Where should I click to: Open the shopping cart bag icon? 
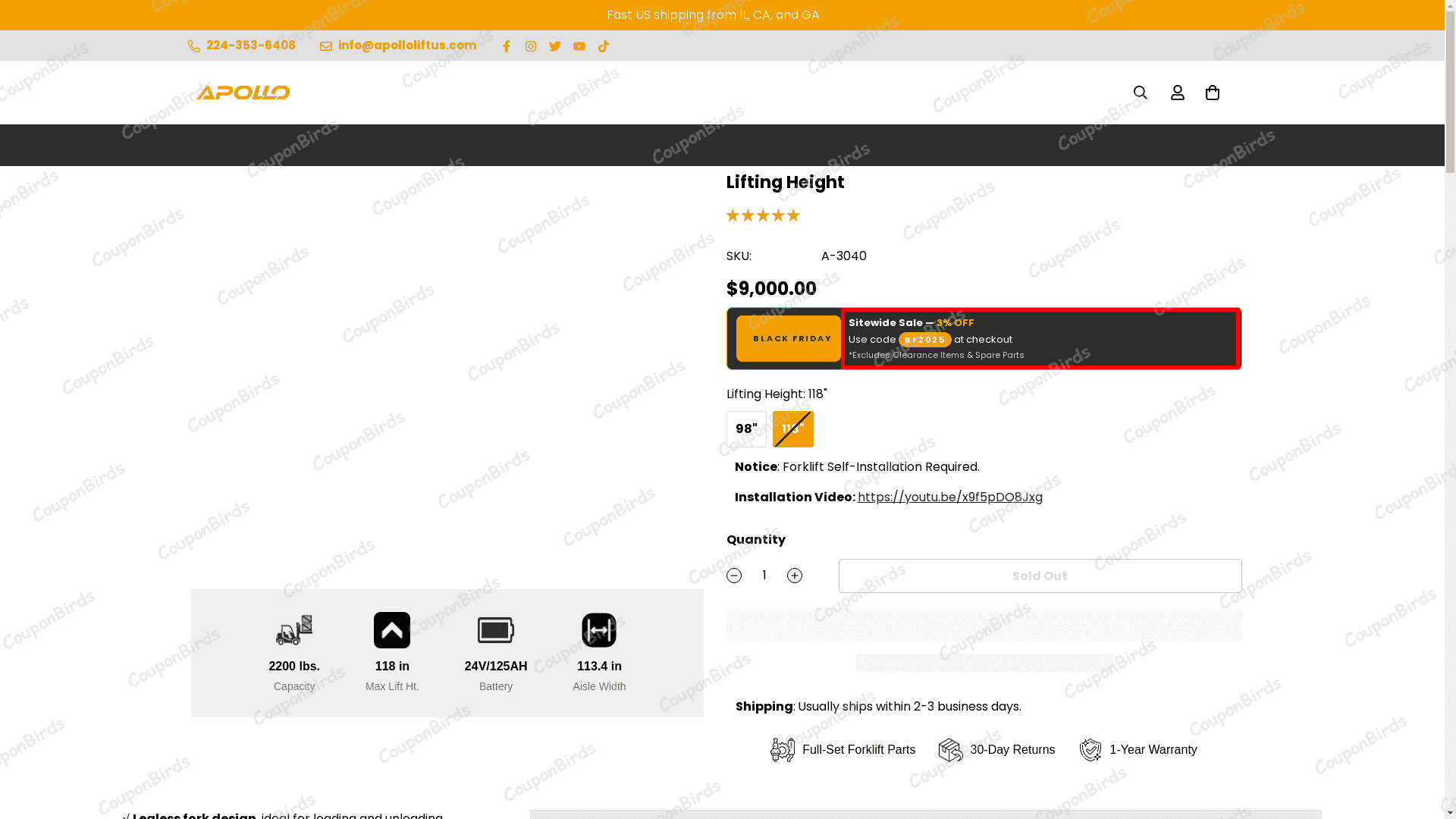click(x=1213, y=93)
